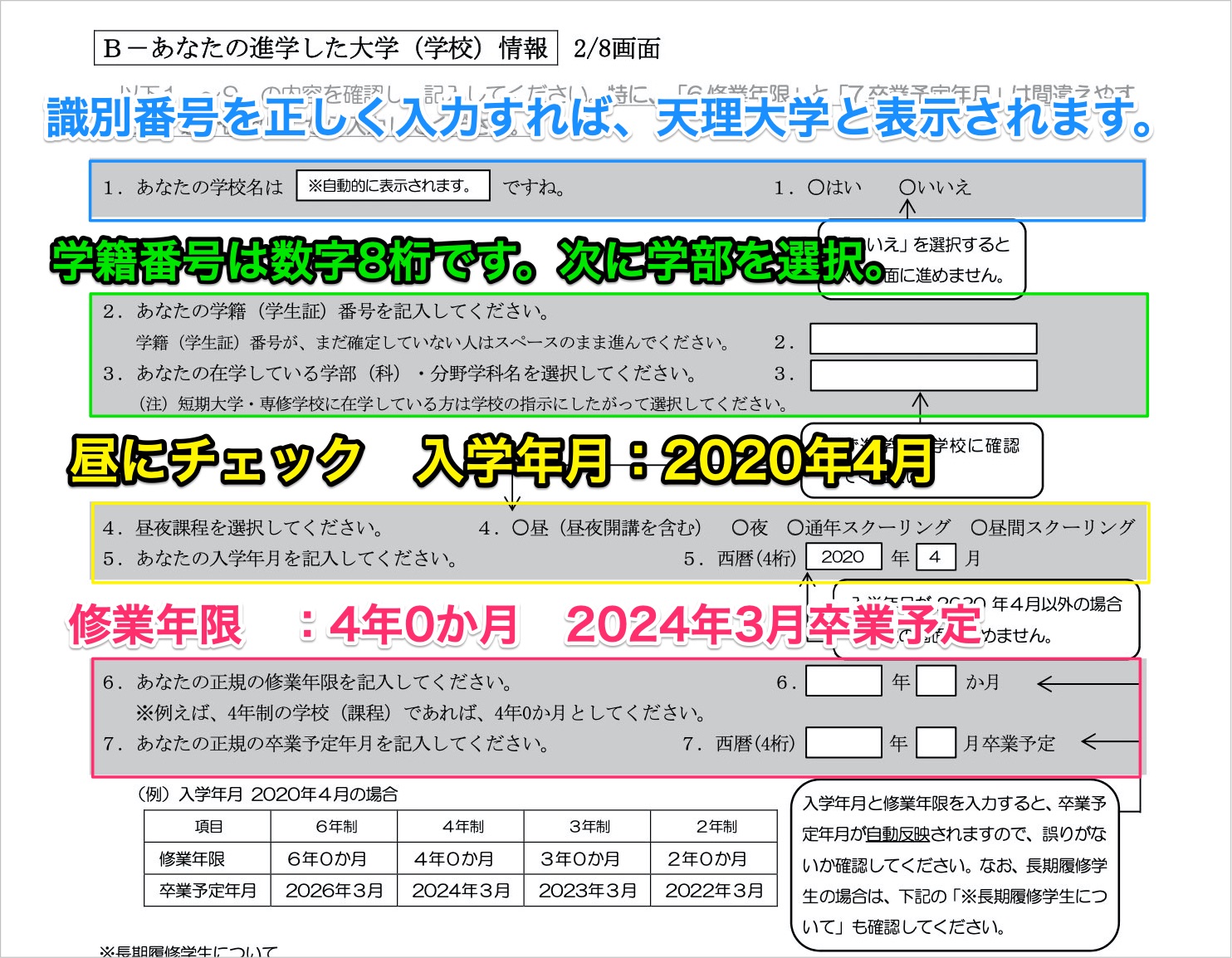Click question 6 正規の修業年限 label
This screenshot has height=958, width=1232.
point(307,682)
